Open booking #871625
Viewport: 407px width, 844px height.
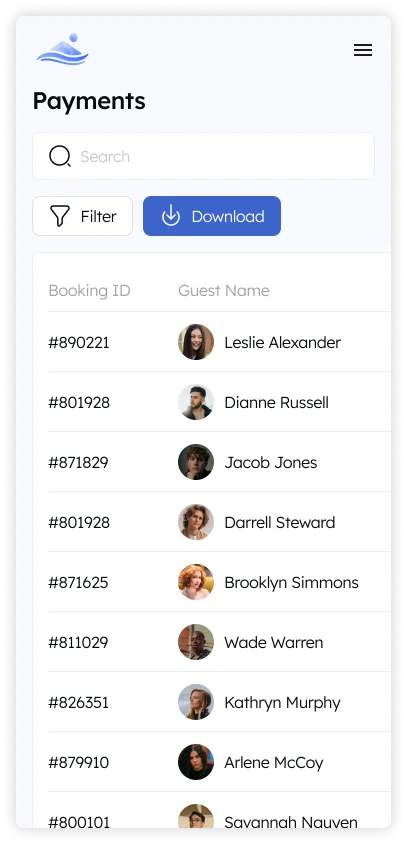point(78,582)
